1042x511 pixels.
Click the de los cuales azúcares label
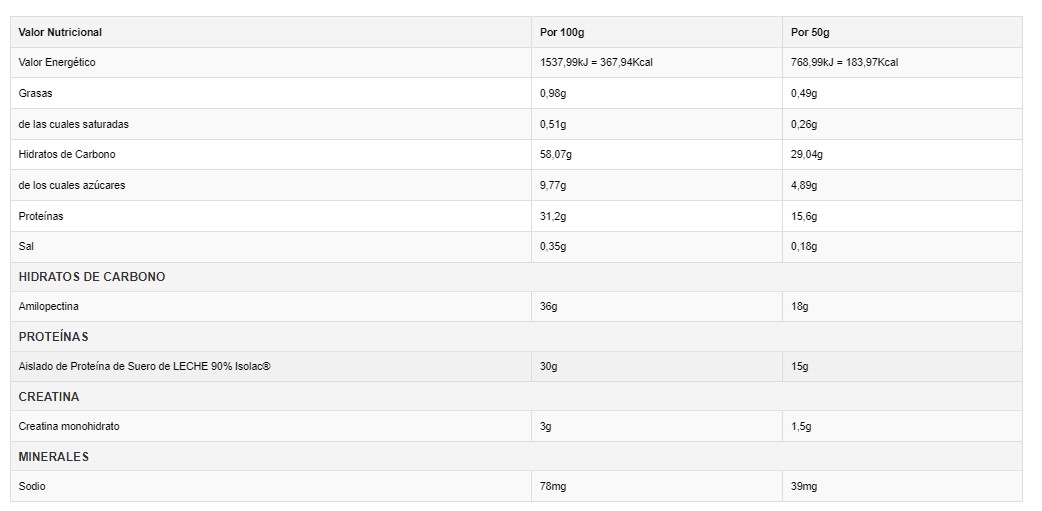click(72, 185)
